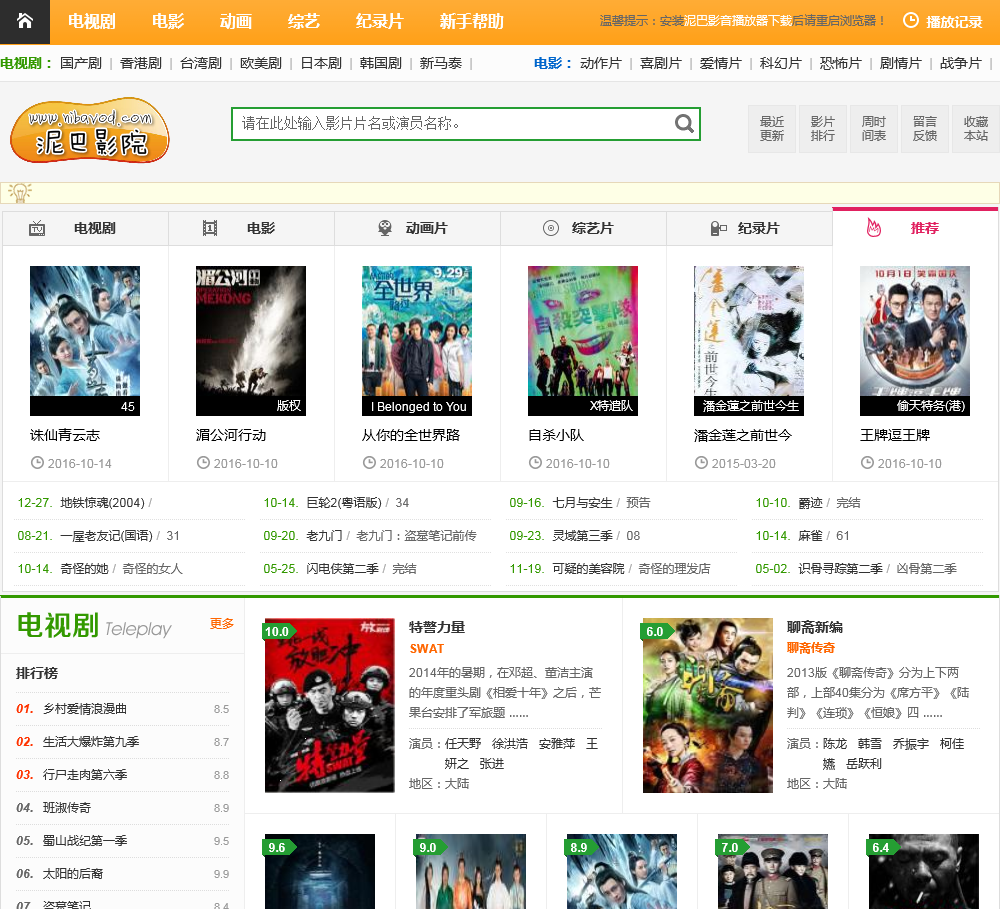Open the poster rated 9.6

(x=320, y=871)
